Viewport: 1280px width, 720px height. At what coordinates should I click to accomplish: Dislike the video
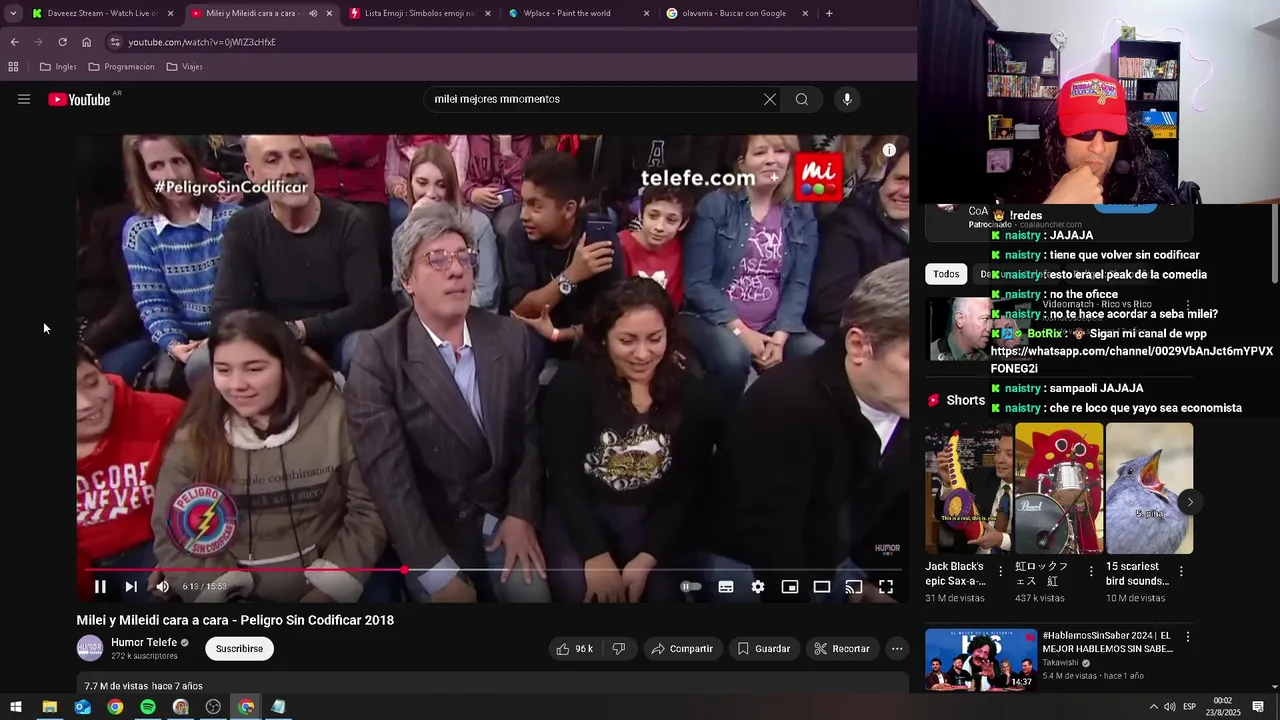pos(618,649)
